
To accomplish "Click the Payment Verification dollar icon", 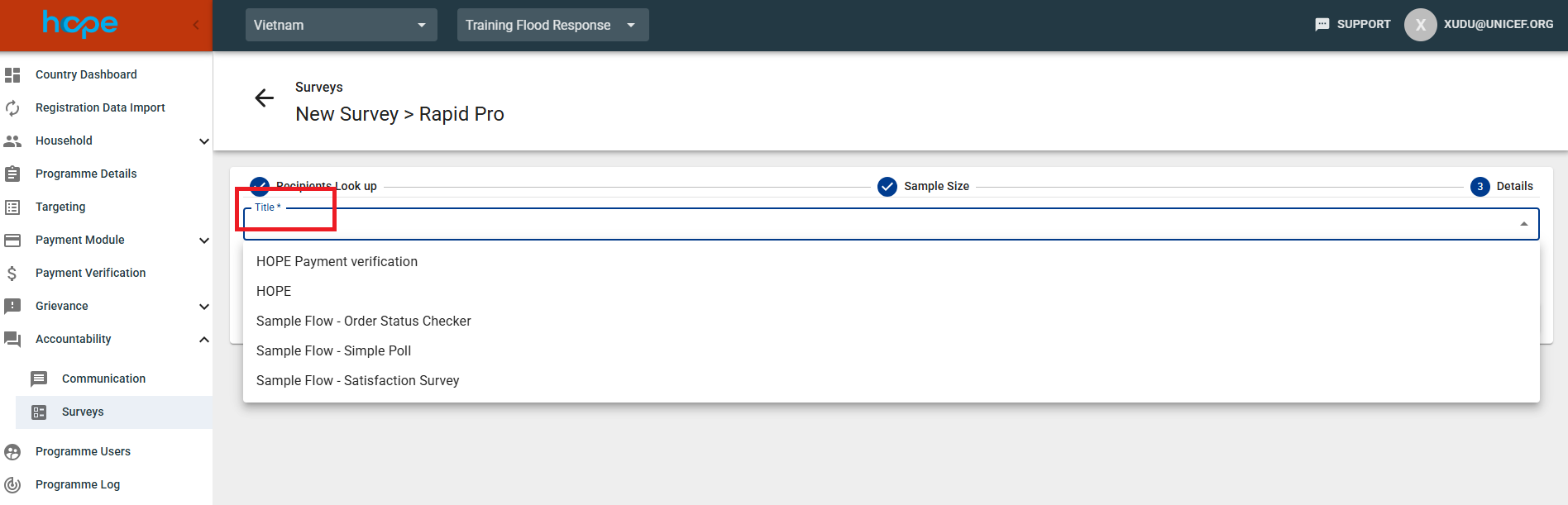I will point(12,274).
